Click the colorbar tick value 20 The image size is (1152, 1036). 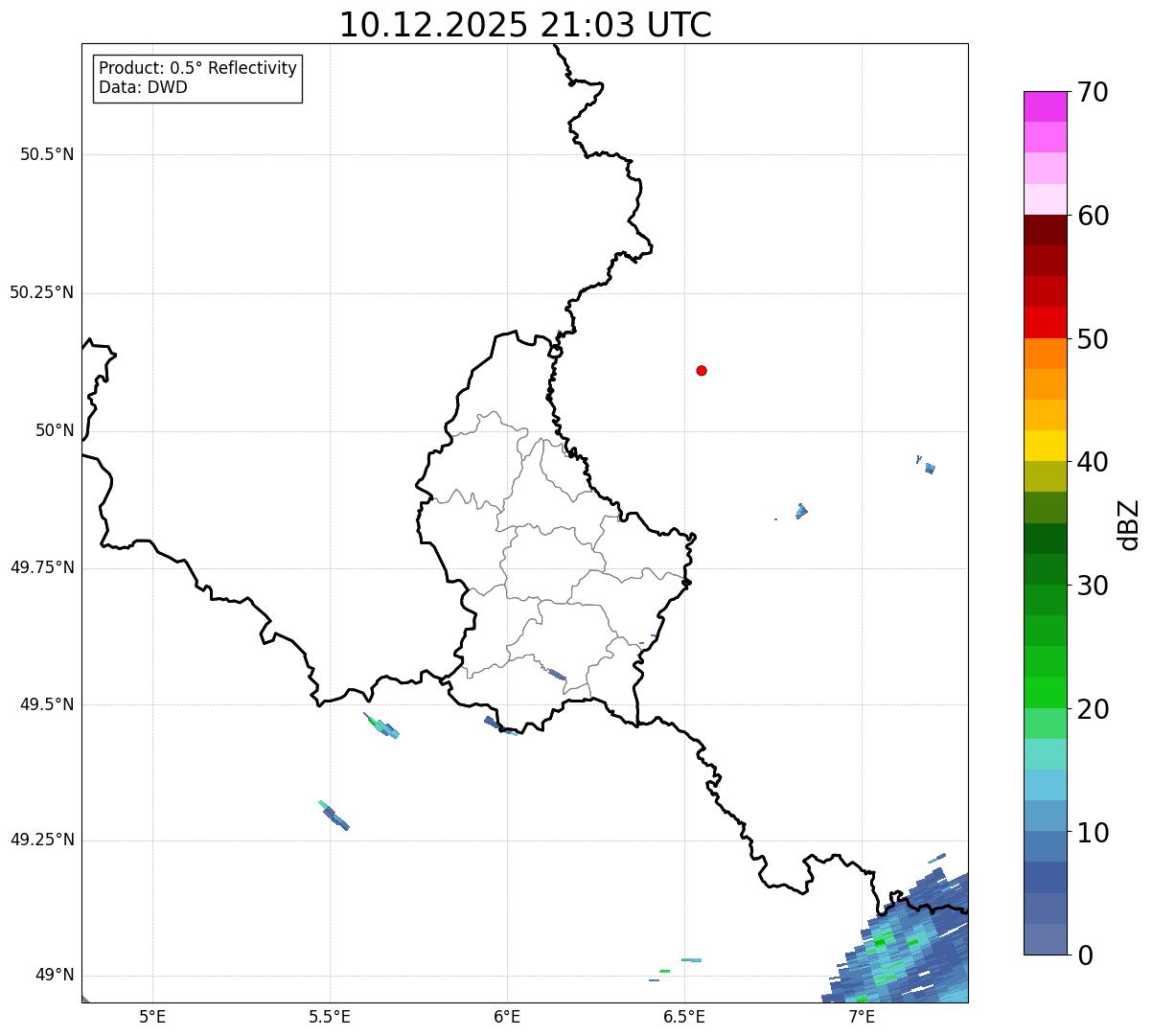(1093, 709)
